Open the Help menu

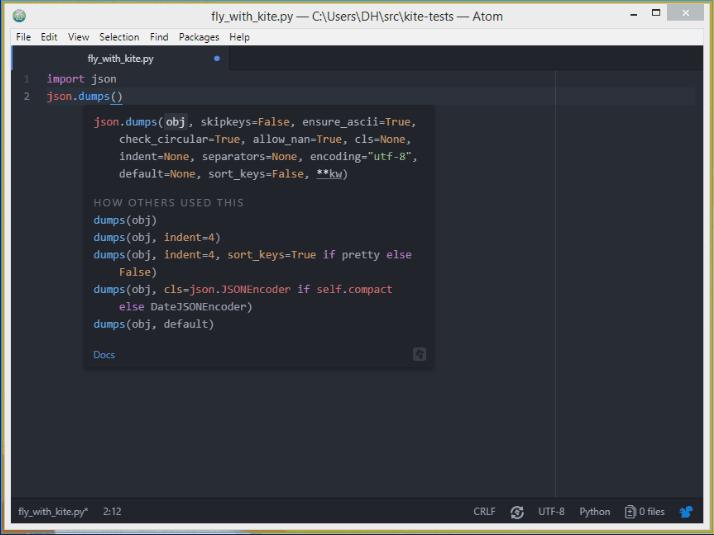point(239,37)
